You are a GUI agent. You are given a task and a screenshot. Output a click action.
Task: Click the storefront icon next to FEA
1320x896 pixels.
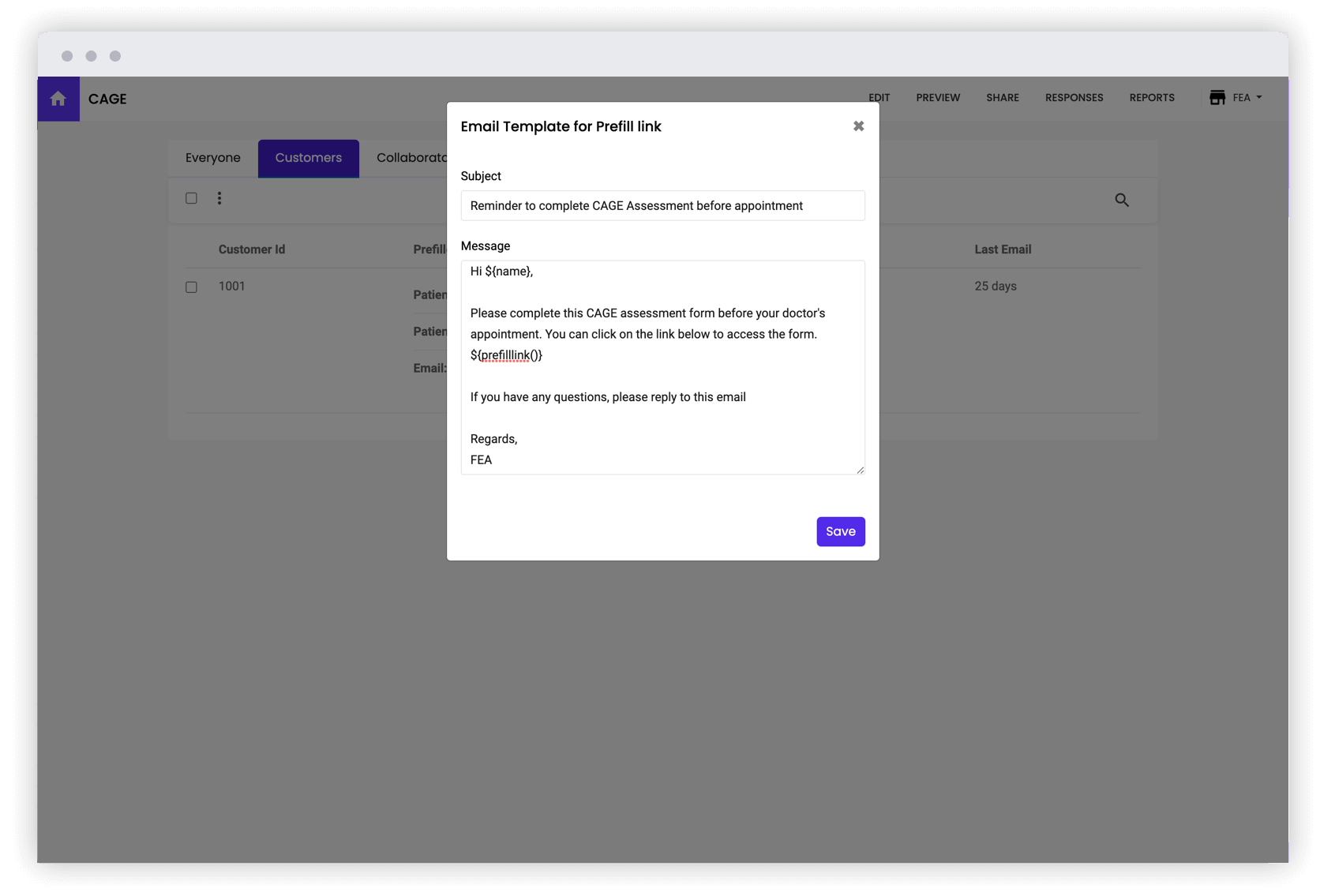tap(1217, 97)
